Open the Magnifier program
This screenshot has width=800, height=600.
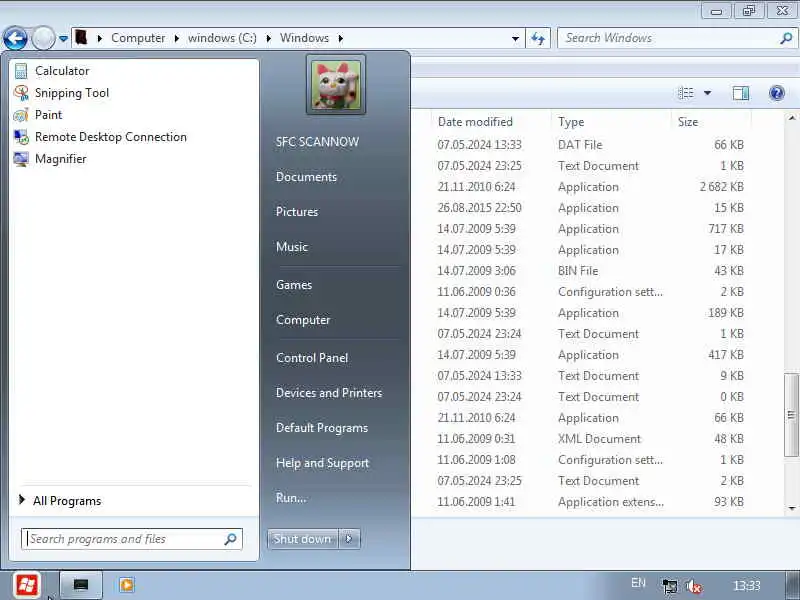(60, 159)
